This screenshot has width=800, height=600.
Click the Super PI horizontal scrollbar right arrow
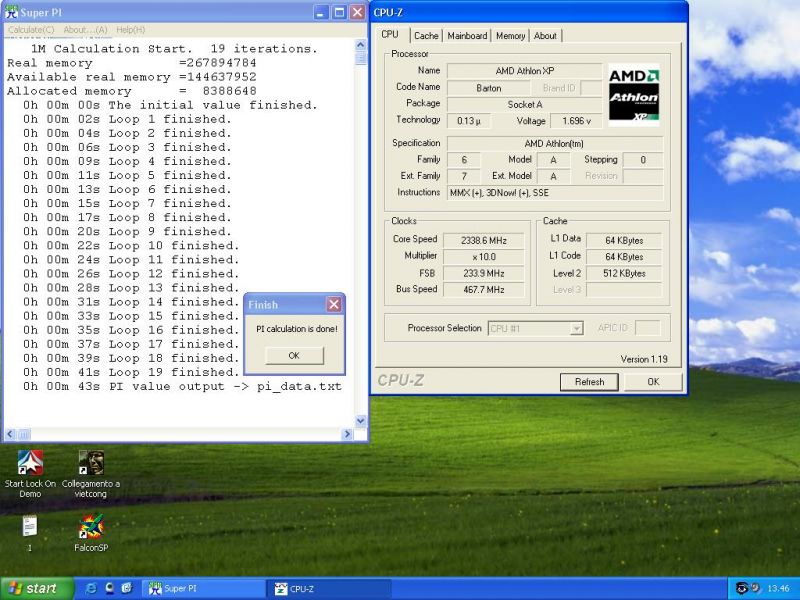[347, 434]
